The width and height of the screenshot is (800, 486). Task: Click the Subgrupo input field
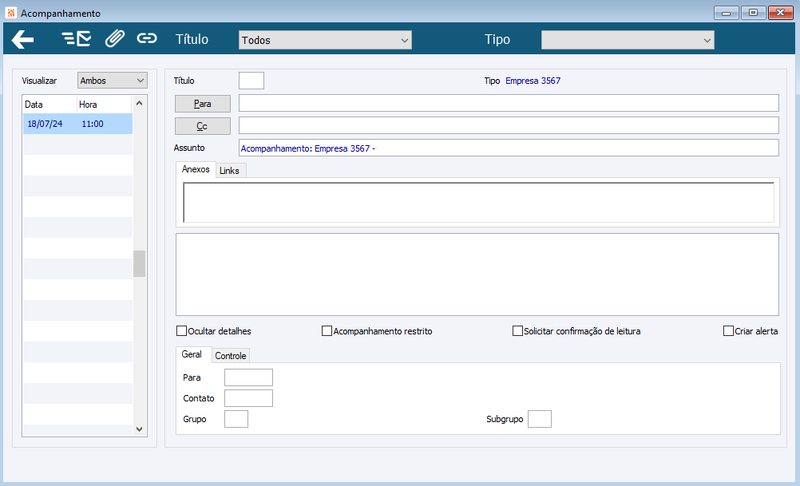(540, 419)
